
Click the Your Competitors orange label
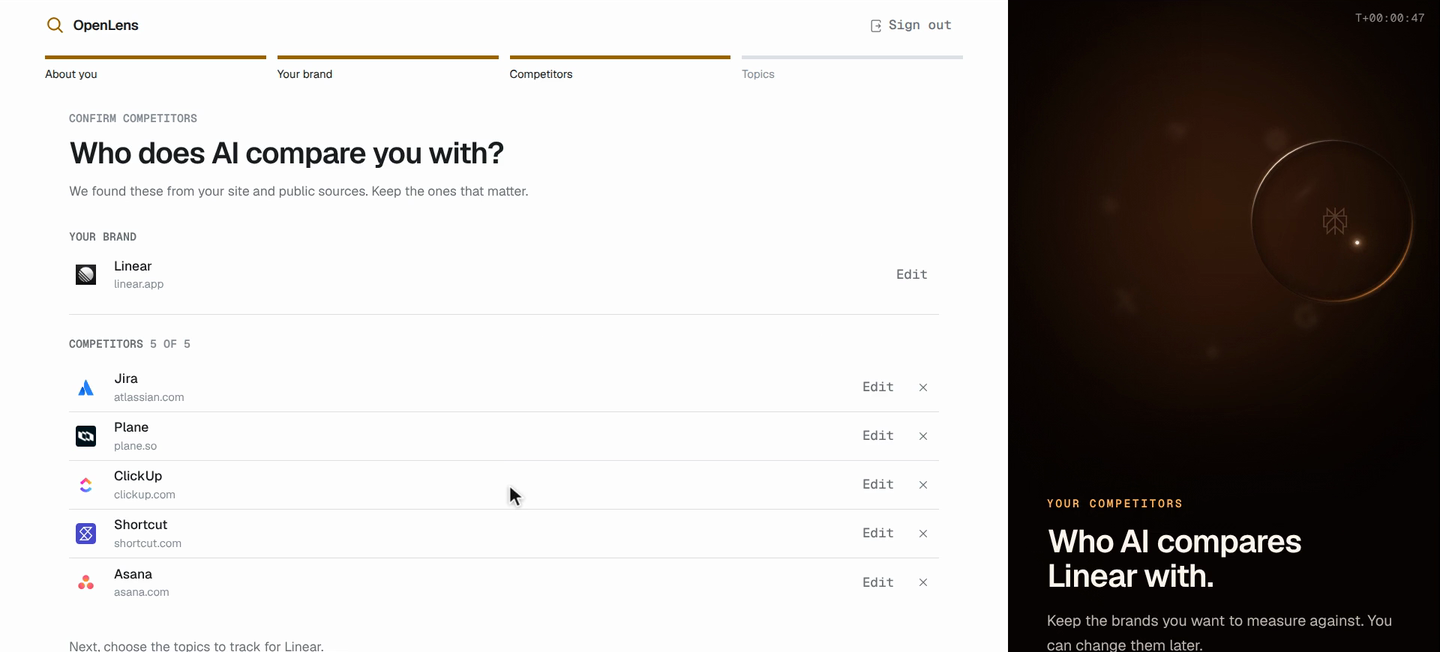click(x=1115, y=503)
